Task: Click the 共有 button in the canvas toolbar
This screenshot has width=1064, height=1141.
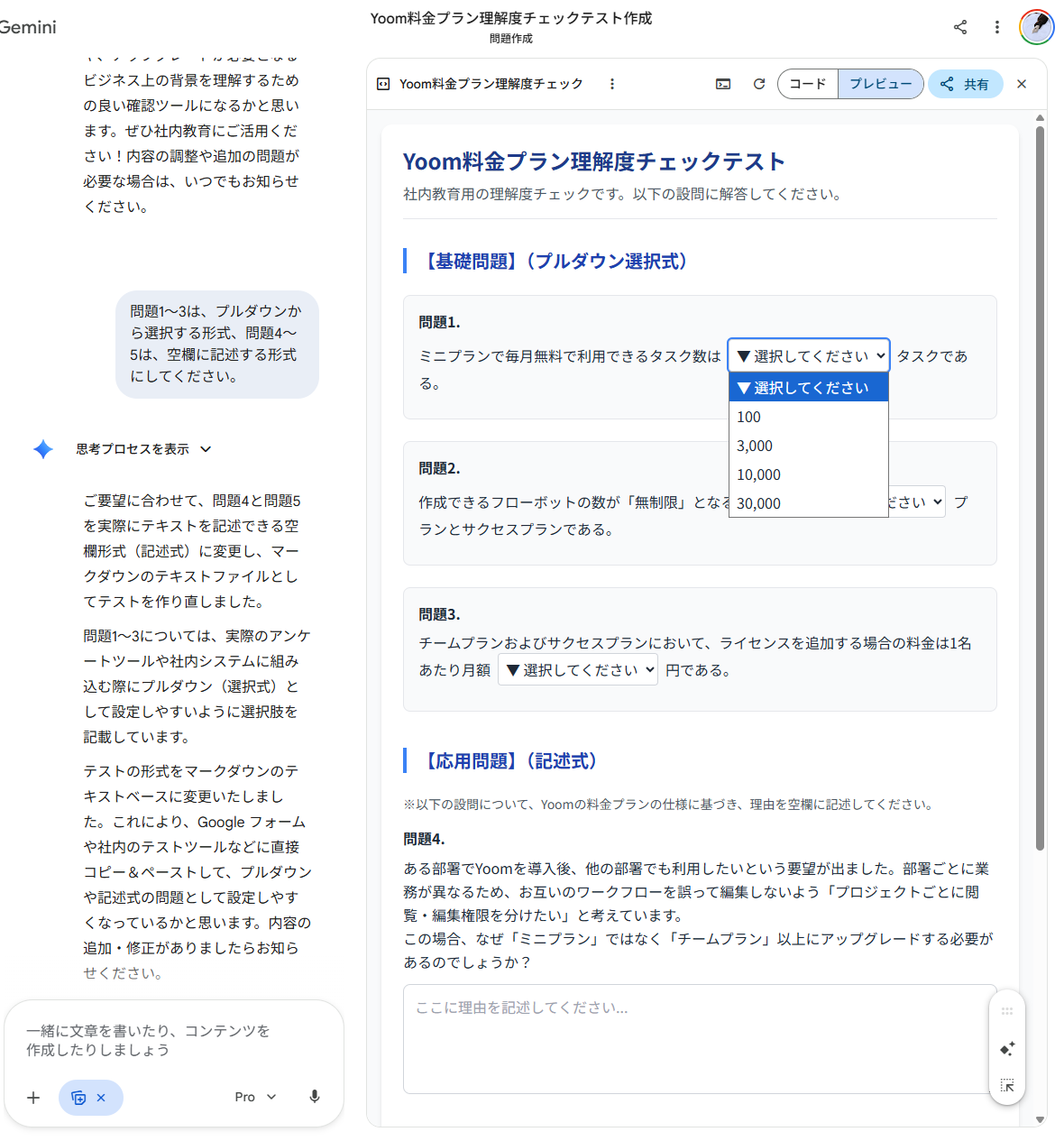Action: (x=966, y=84)
